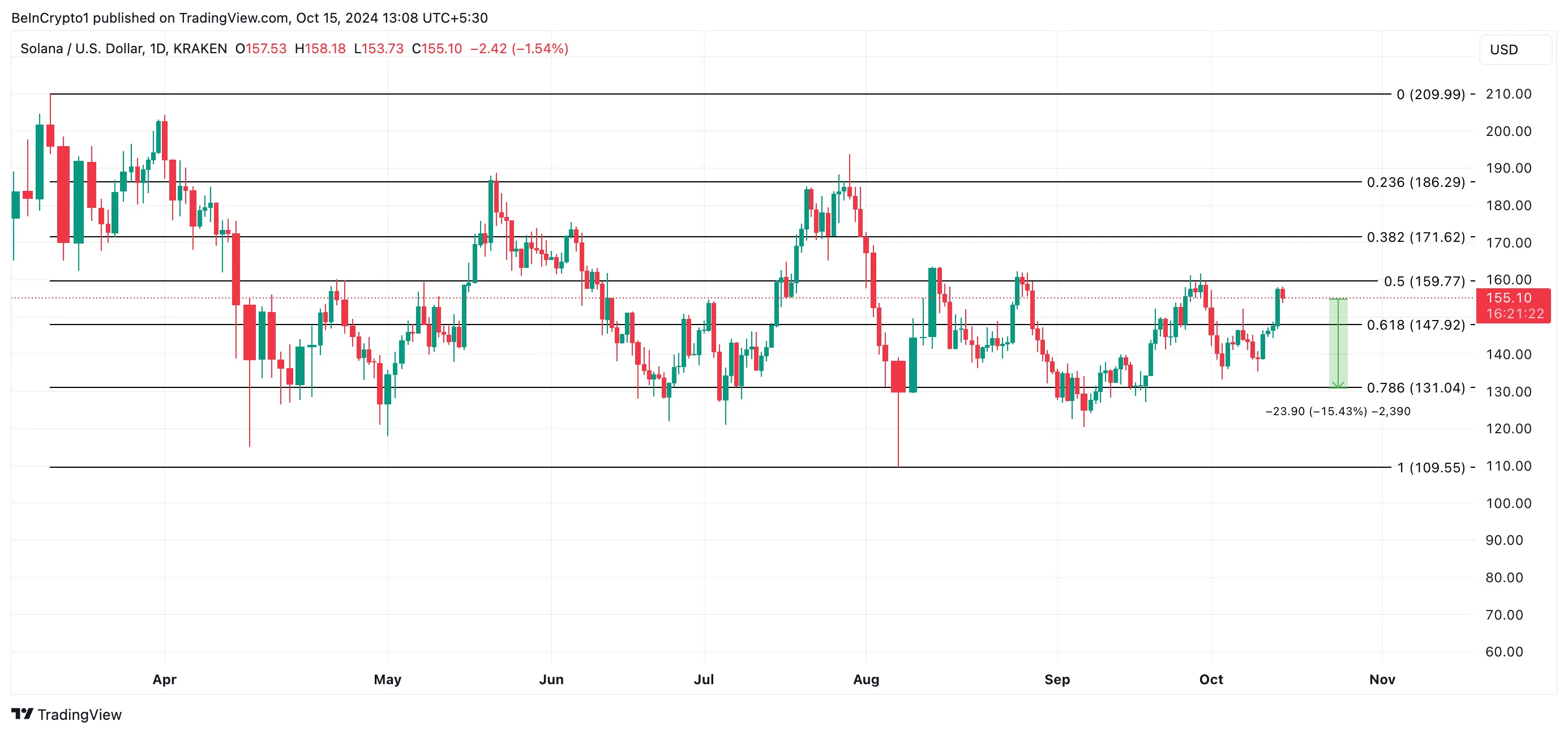Click the TradingView text link at bottom
1568x734 pixels.
79,715
